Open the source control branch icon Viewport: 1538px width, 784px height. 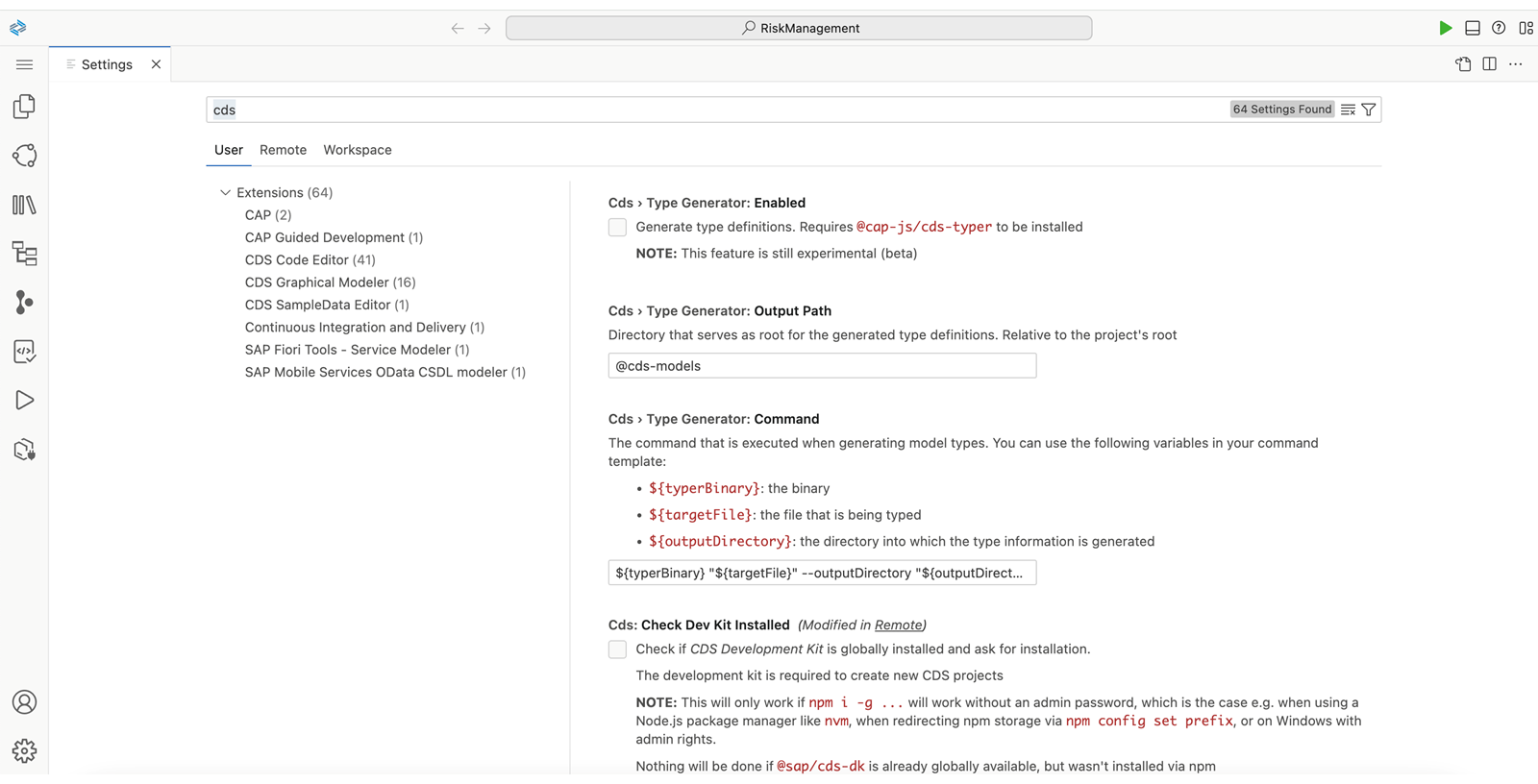[24, 303]
